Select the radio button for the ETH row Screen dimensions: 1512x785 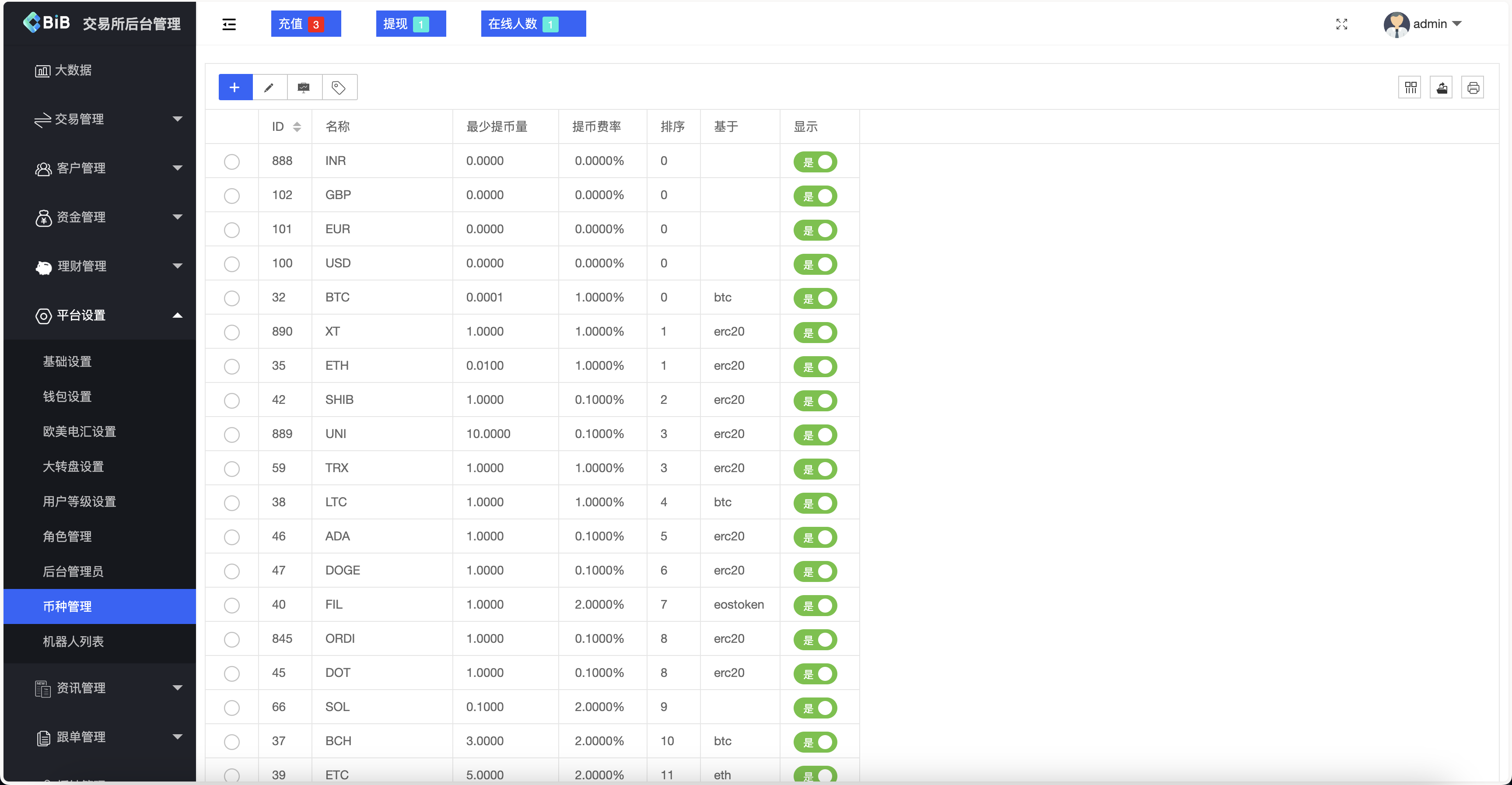(232, 366)
